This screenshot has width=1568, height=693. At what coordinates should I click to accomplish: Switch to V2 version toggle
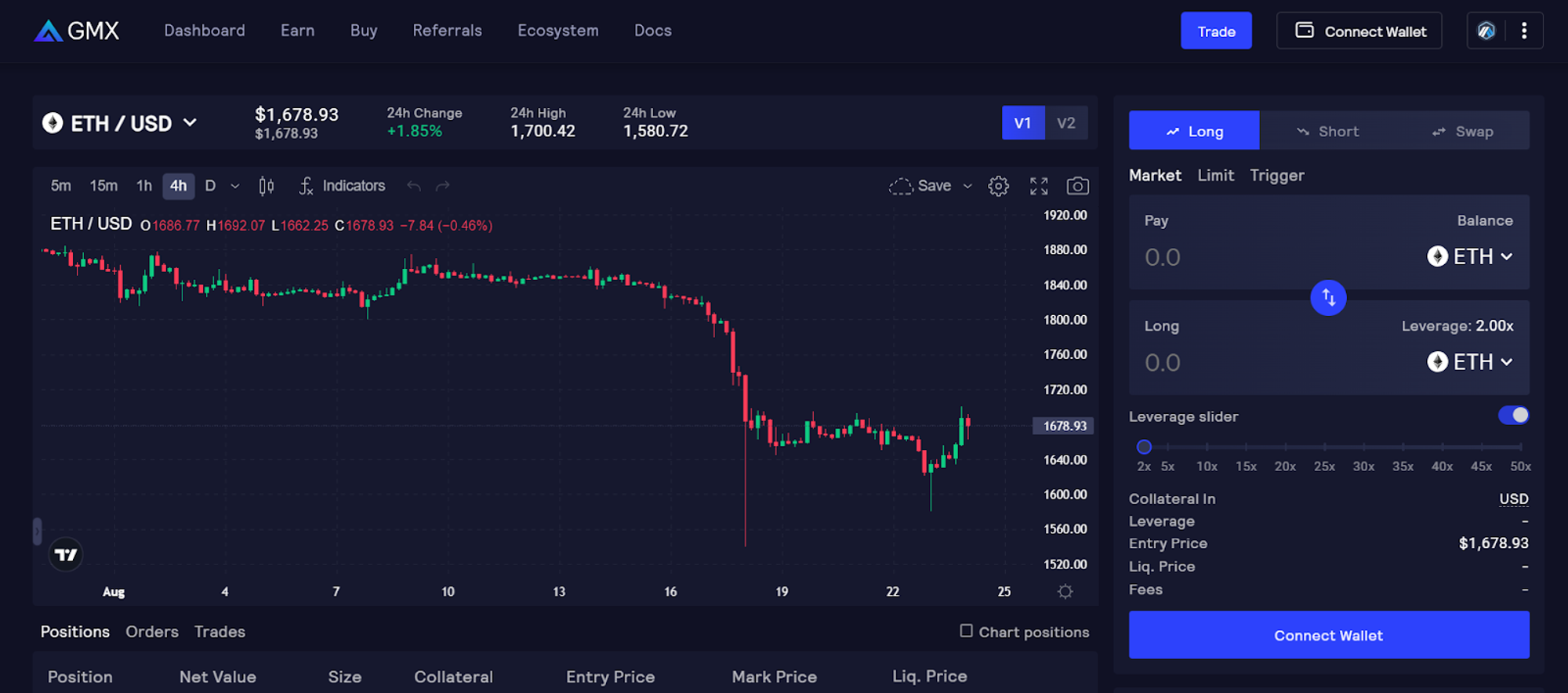click(1065, 123)
